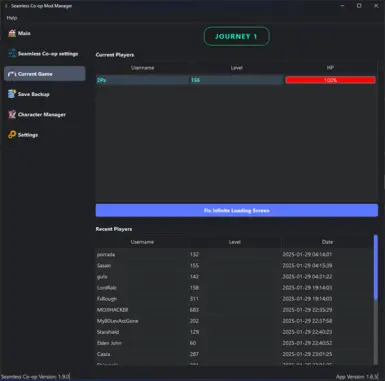Click the Seamless Co-op settings sliders icon
Image resolution: width=385 pixels, height=381 pixels.
[12, 53]
